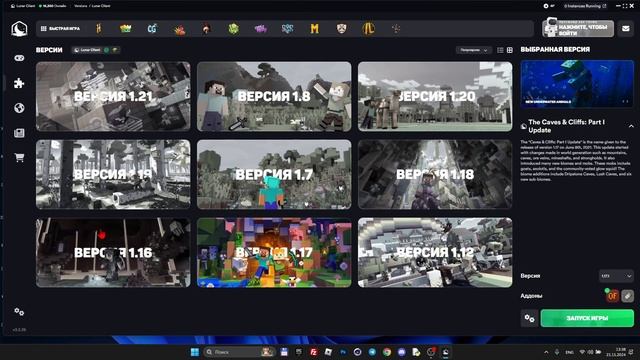Click the НАЖМИТЕ, ЧТОБЫ ВОЙТИ login button

(578, 29)
